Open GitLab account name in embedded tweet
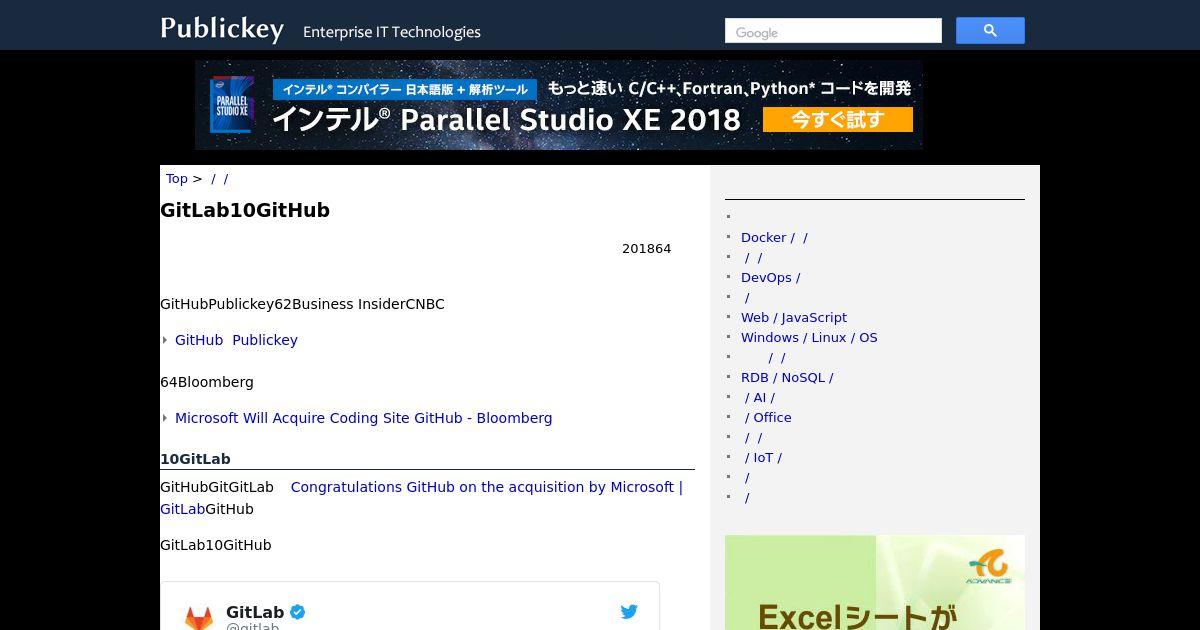The width and height of the screenshot is (1200, 630). [x=255, y=612]
